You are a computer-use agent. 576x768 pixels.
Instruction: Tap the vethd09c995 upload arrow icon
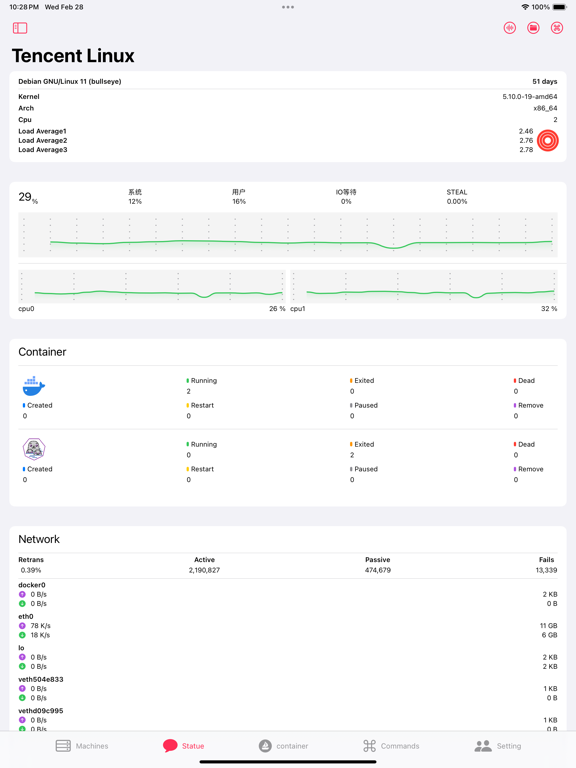pyautogui.click(x=22, y=720)
